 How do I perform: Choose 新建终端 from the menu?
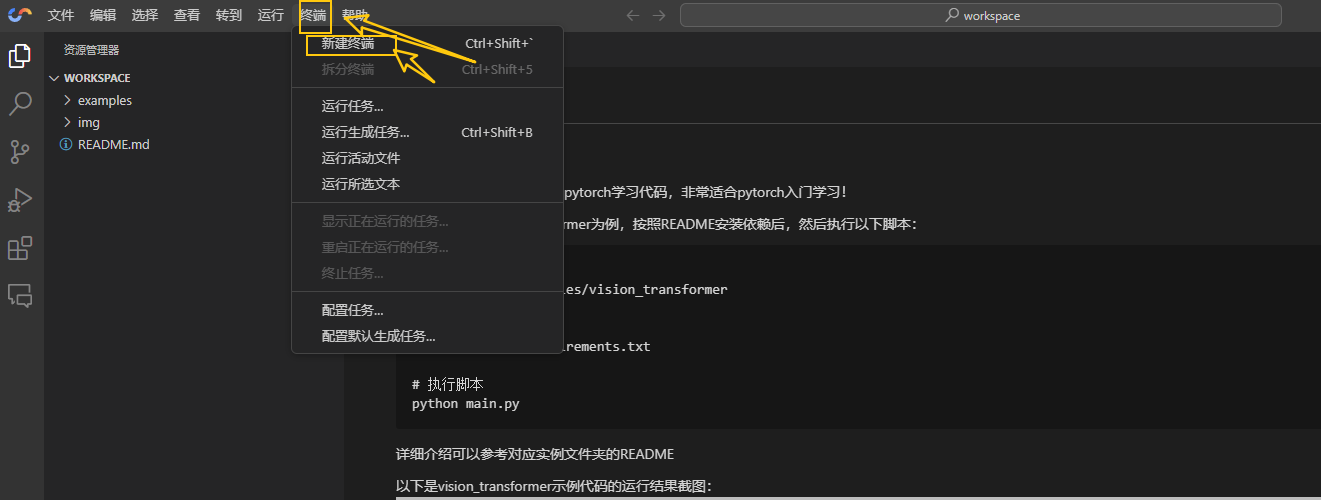coord(427,44)
